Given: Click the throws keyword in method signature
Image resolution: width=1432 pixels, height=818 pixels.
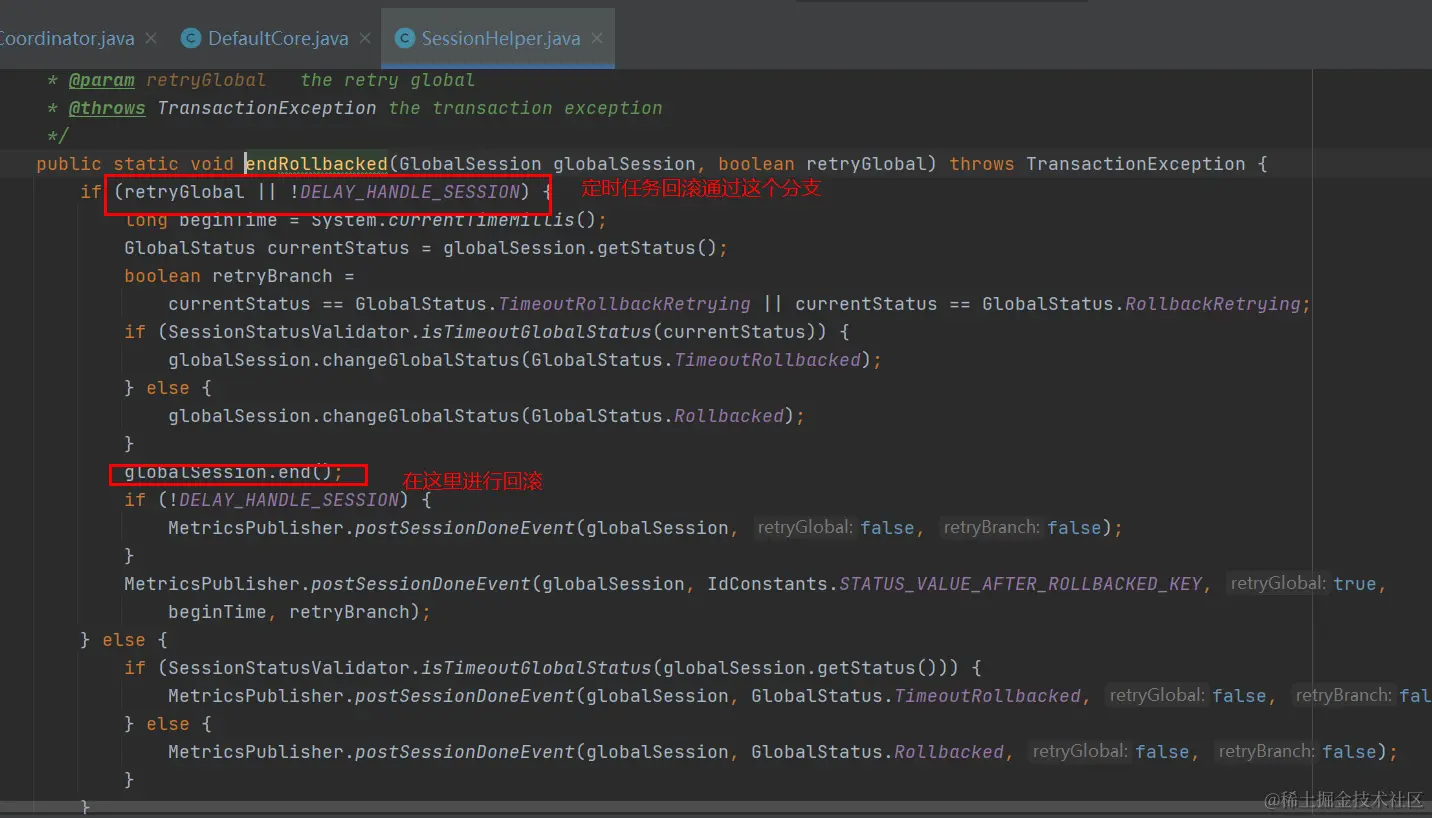Looking at the screenshot, I should [x=981, y=164].
